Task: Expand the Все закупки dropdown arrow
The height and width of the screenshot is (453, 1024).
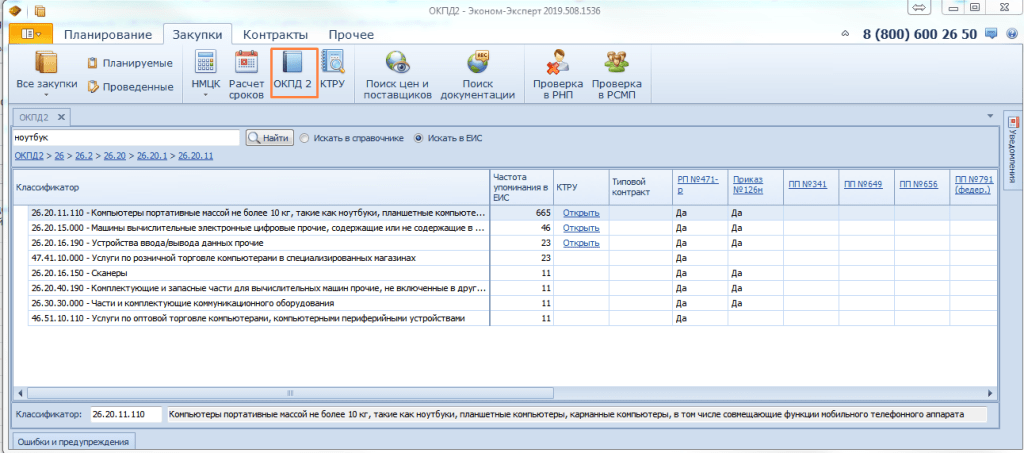Action: coord(46,95)
